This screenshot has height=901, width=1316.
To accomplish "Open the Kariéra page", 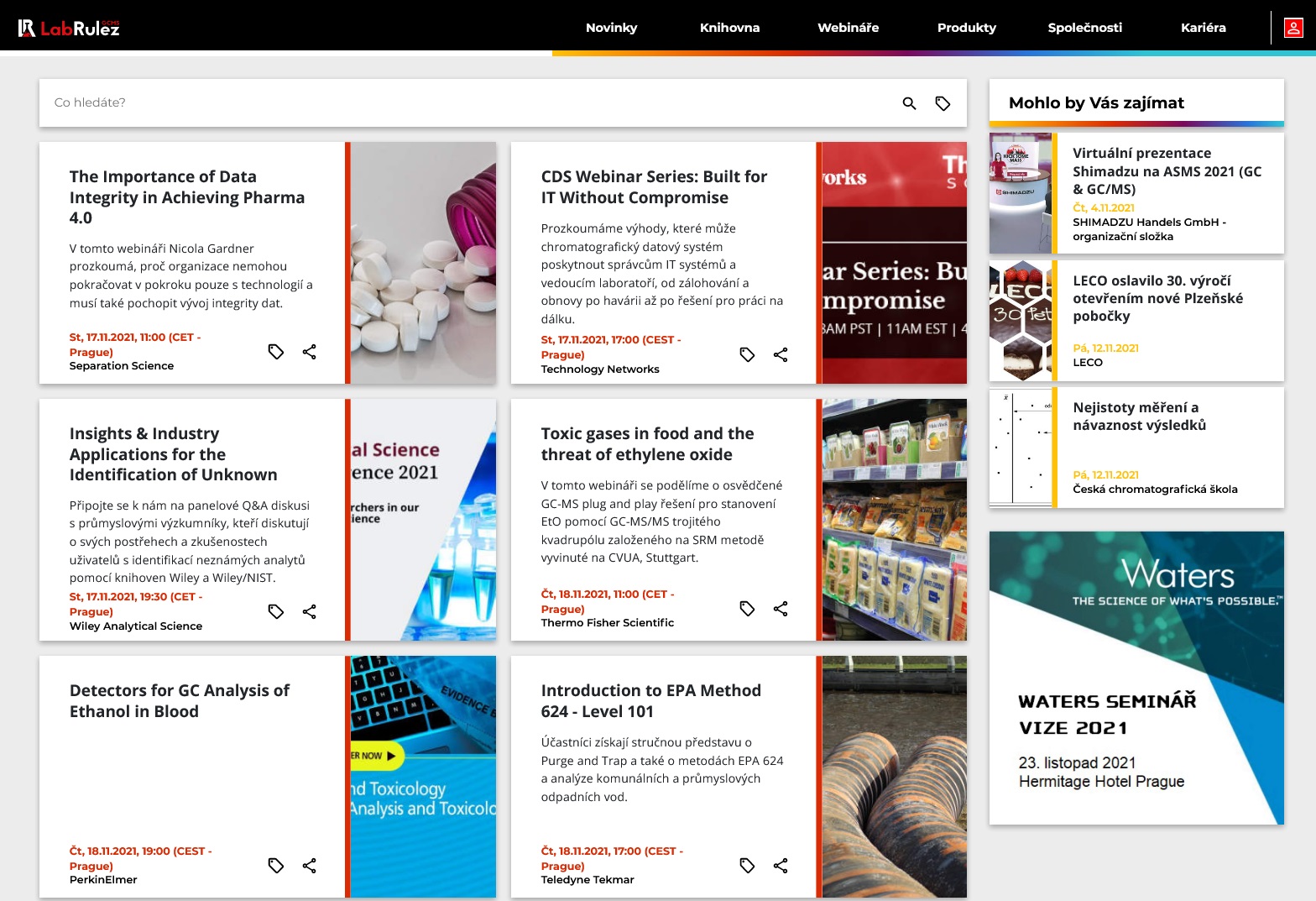I will point(1204,28).
